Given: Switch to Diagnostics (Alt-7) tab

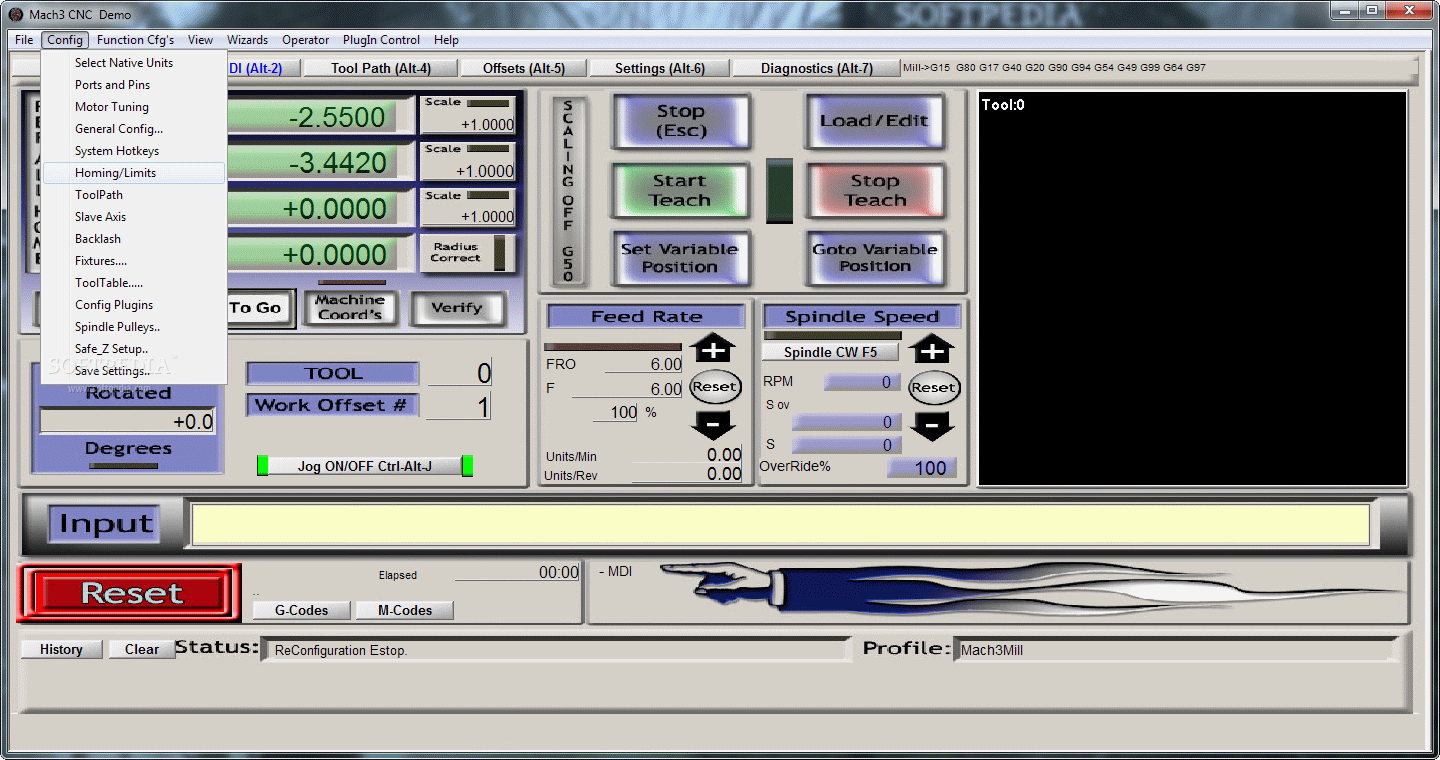Looking at the screenshot, I should pyautogui.click(x=816, y=68).
